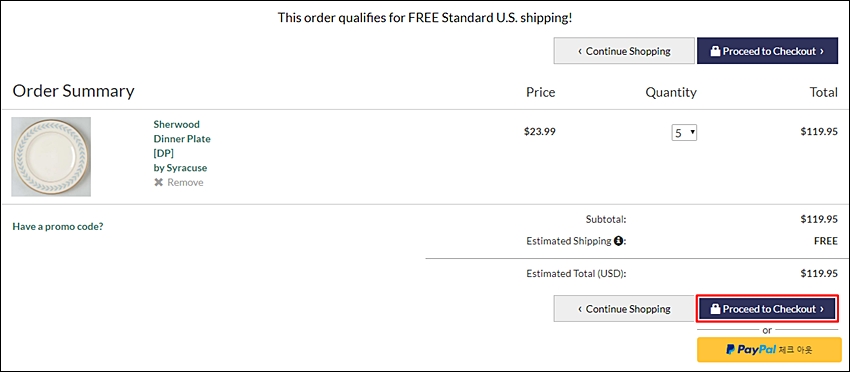This screenshot has height=372, width=850.
Task: Open the Sherwood Dinner Plate product link
Action: (x=182, y=139)
